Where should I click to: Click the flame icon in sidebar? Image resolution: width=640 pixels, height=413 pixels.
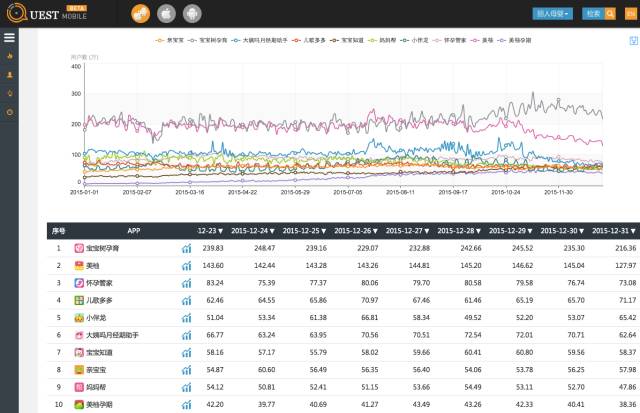[x=10, y=56]
